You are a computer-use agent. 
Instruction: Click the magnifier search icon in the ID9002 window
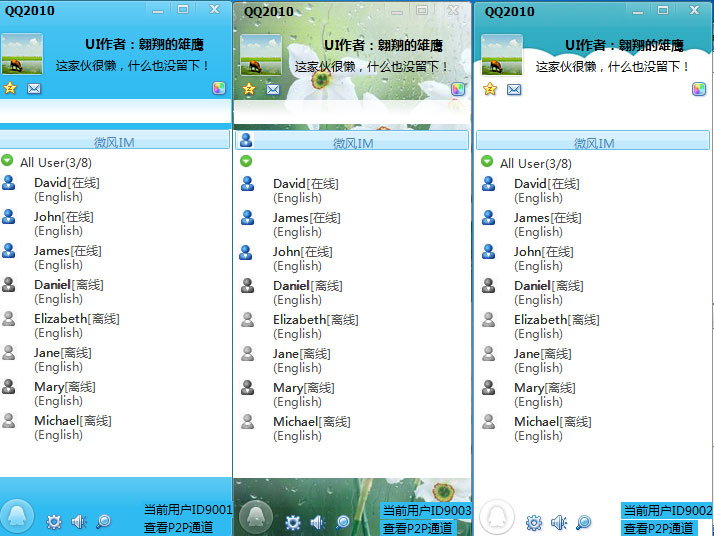[583, 522]
